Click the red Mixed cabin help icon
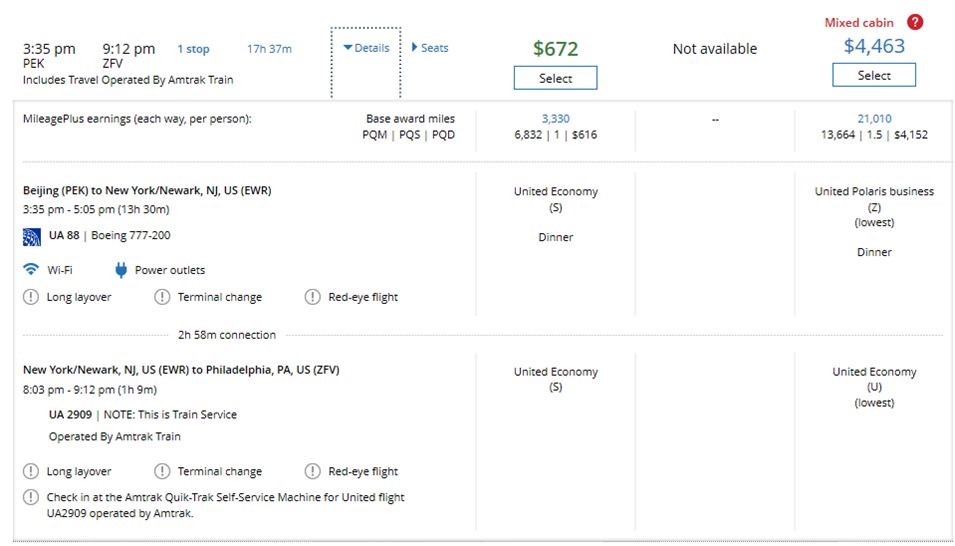955x546 pixels. [915, 22]
